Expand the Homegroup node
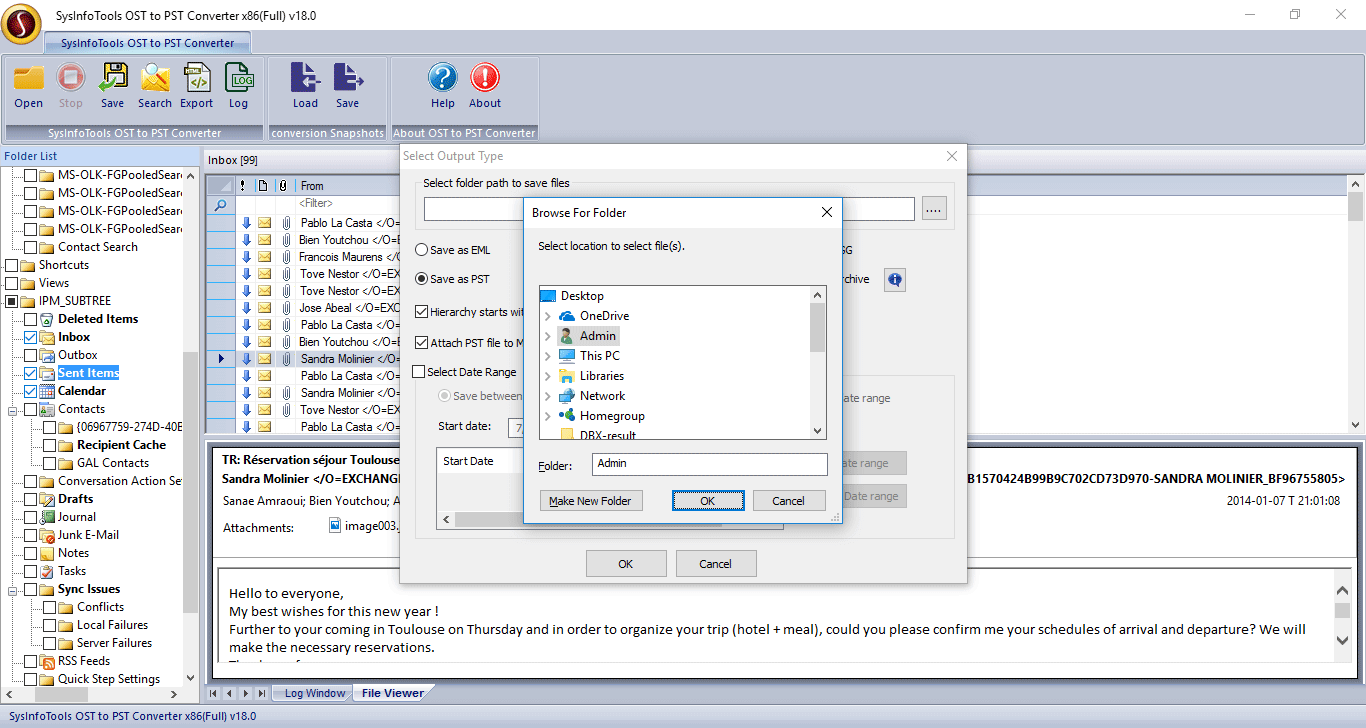The image size is (1366, 728). pos(548,416)
